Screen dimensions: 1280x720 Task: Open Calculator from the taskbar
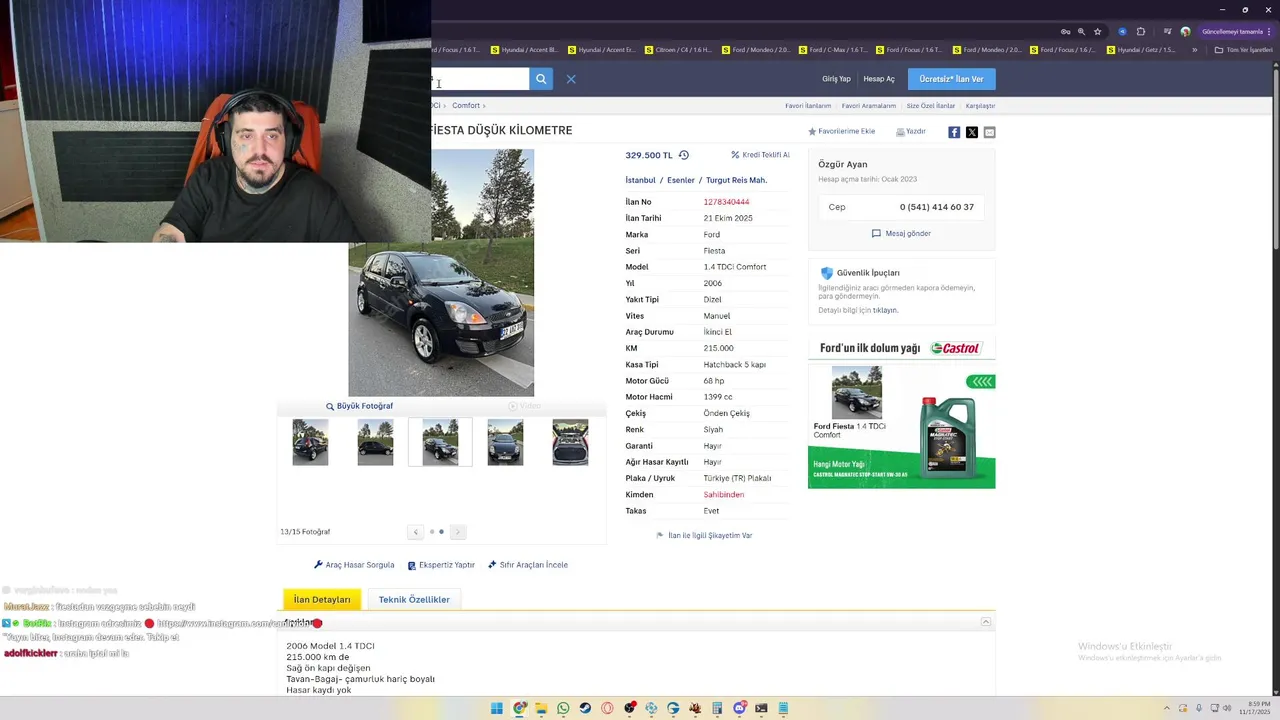coord(717,708)
